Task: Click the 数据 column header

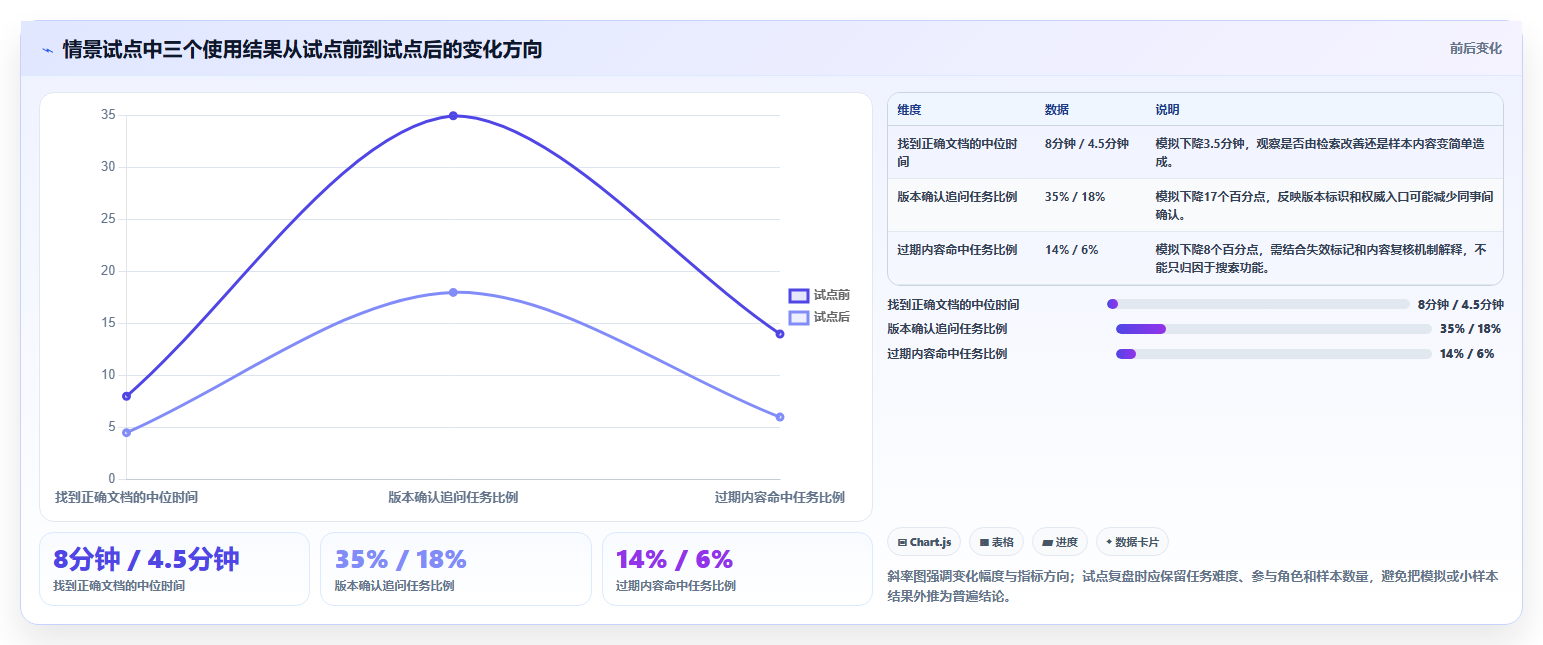Action: pyautogui.click(x=1057, y=110)
